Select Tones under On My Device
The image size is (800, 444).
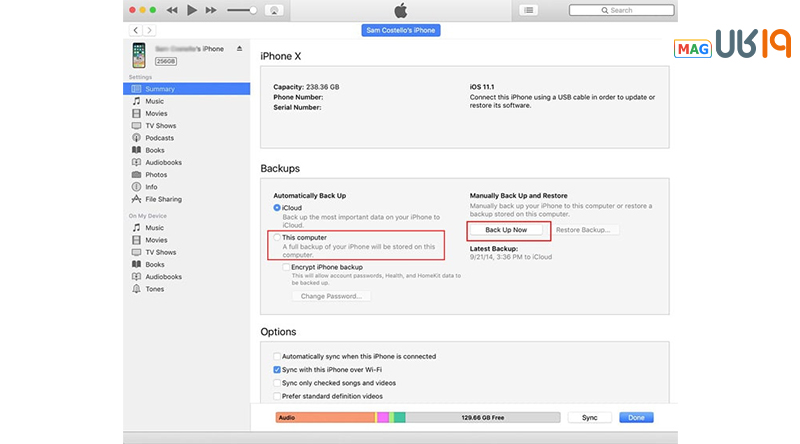coord(155,289)
